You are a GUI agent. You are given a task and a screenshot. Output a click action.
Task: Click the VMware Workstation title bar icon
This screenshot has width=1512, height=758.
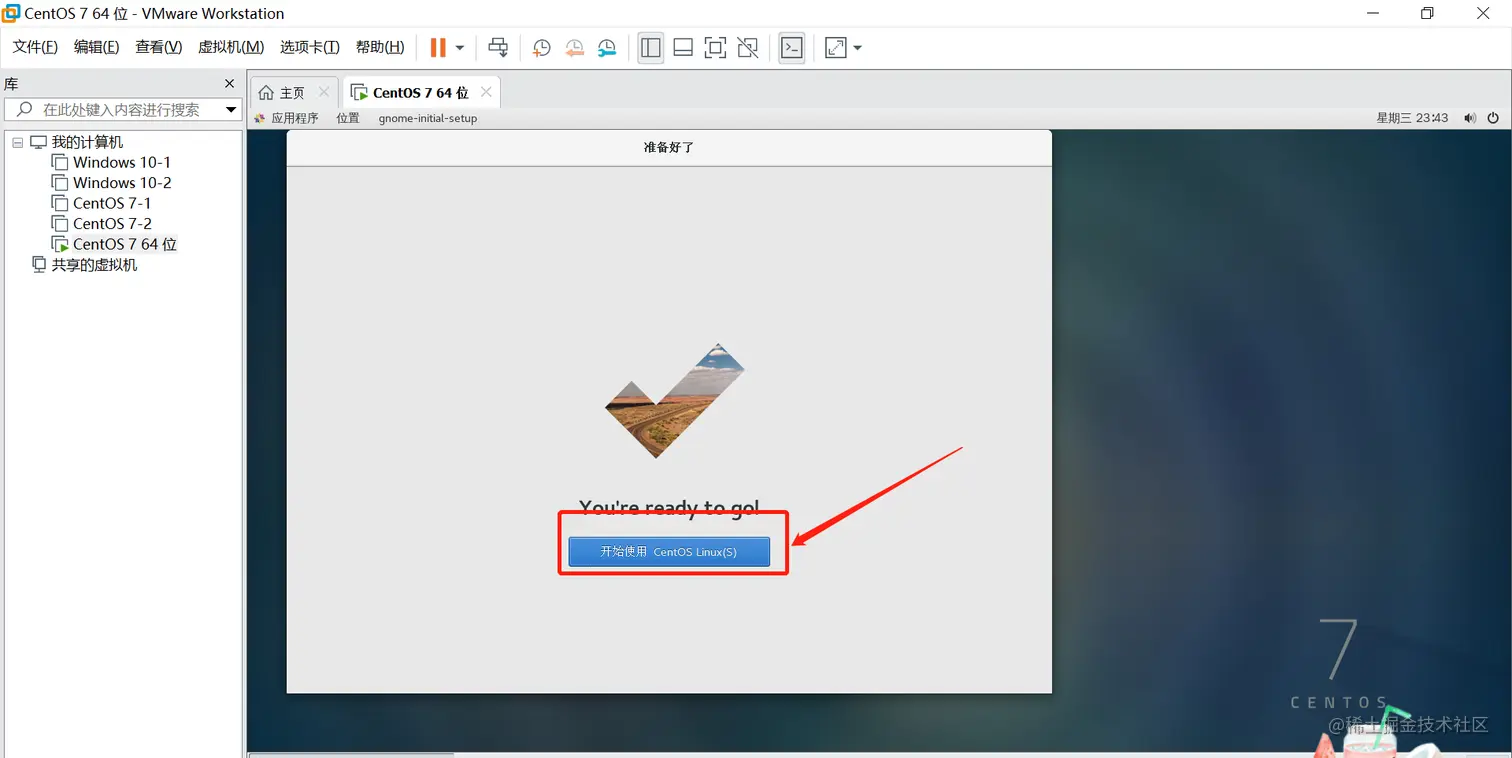(x=11, y=13)
